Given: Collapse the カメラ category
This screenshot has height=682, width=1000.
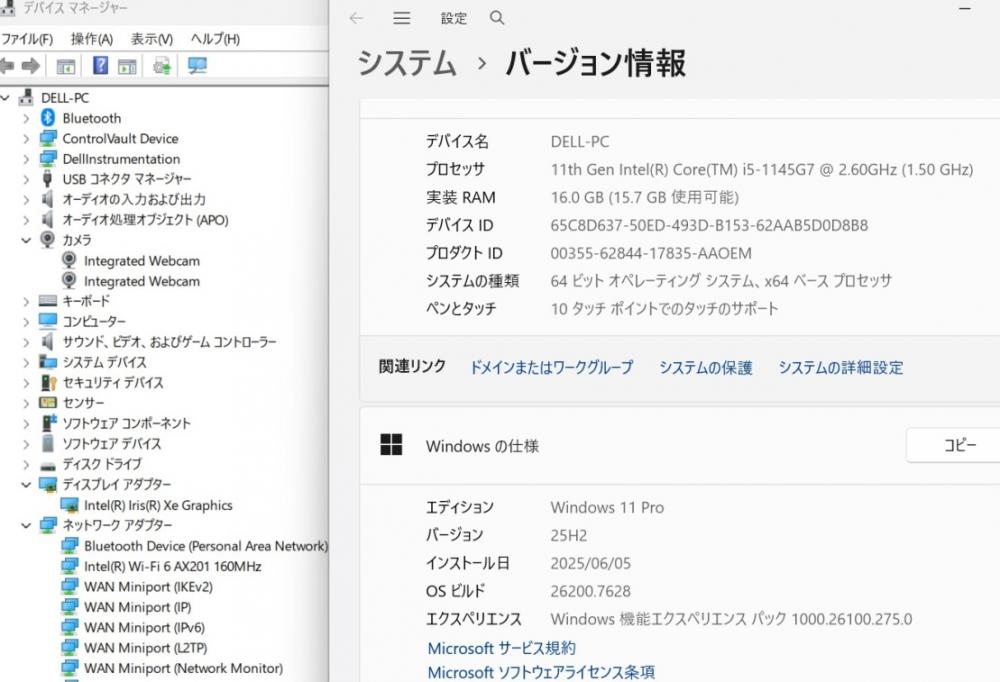Looking at the screenshot, I should (x=26, y=240).
